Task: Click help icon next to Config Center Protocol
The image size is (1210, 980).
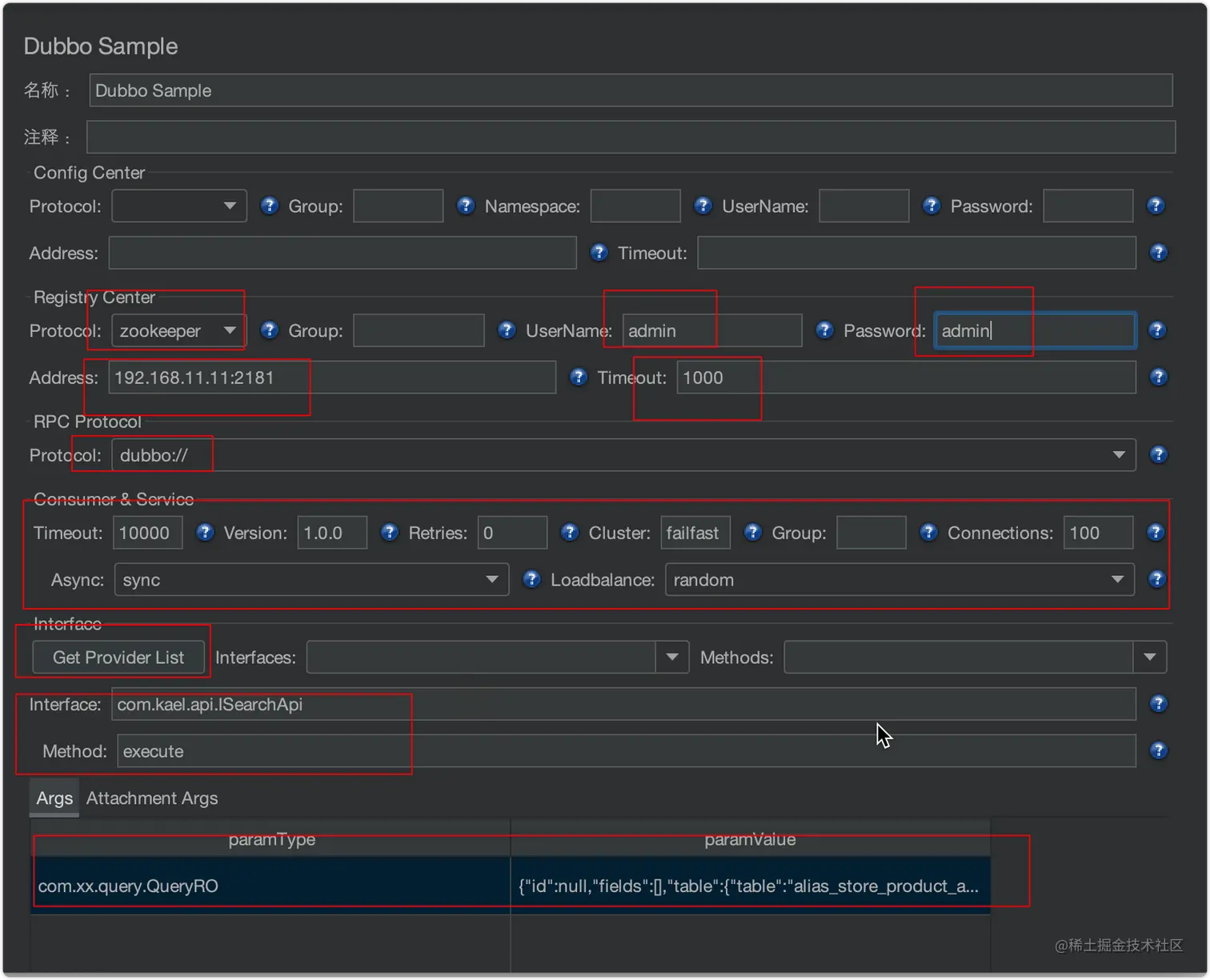Action: [270, 206]
